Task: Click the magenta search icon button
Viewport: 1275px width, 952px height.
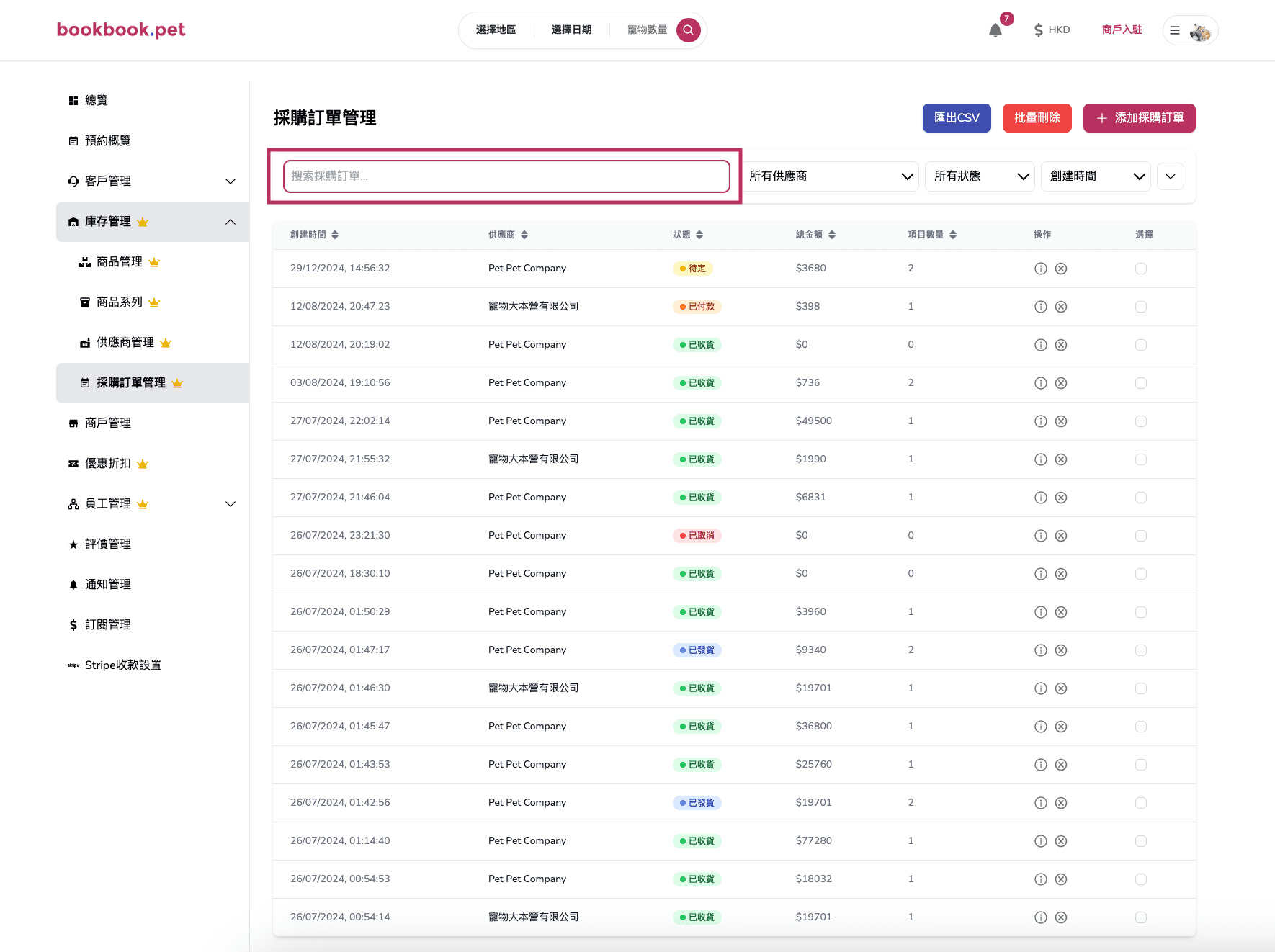Action: [688, 30]
